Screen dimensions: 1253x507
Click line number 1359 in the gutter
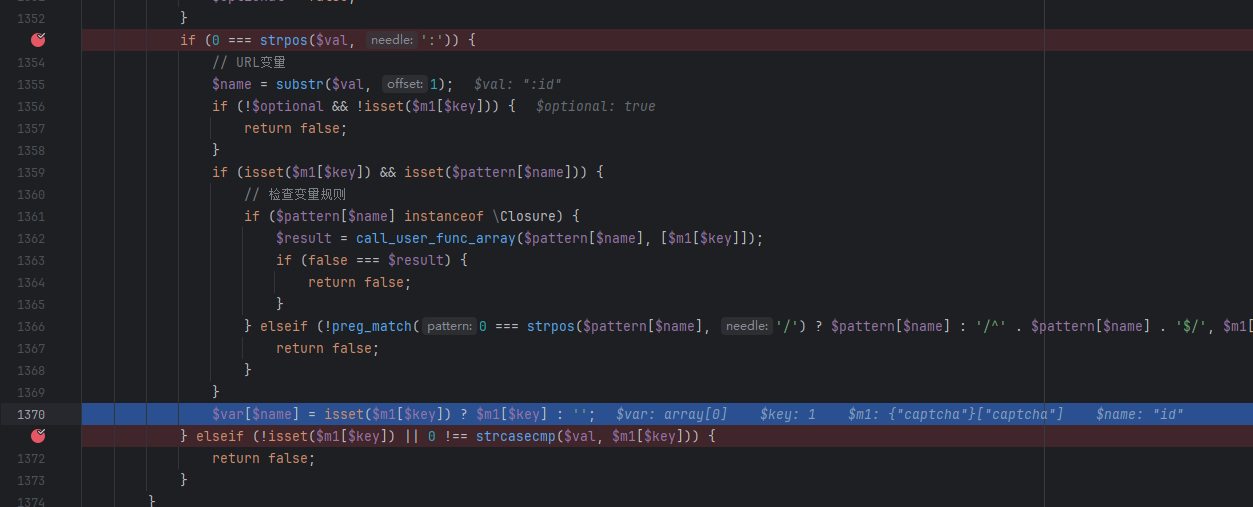coord(31,172)
